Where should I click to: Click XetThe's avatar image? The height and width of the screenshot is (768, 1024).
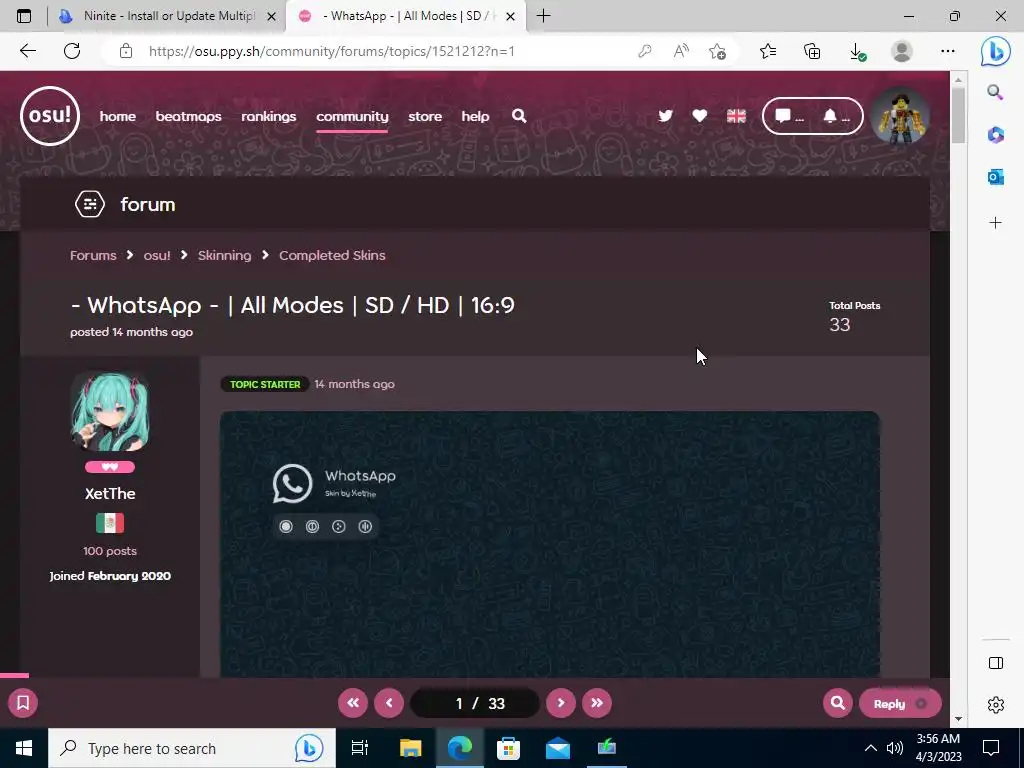110,411
